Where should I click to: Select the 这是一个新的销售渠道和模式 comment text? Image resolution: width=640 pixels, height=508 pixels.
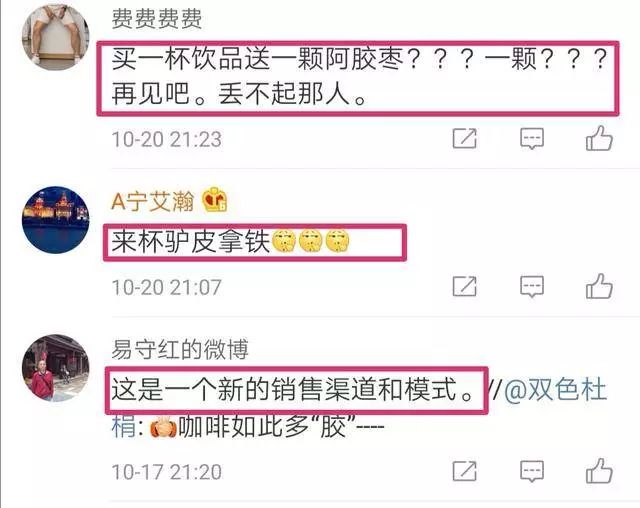[292, 390]
